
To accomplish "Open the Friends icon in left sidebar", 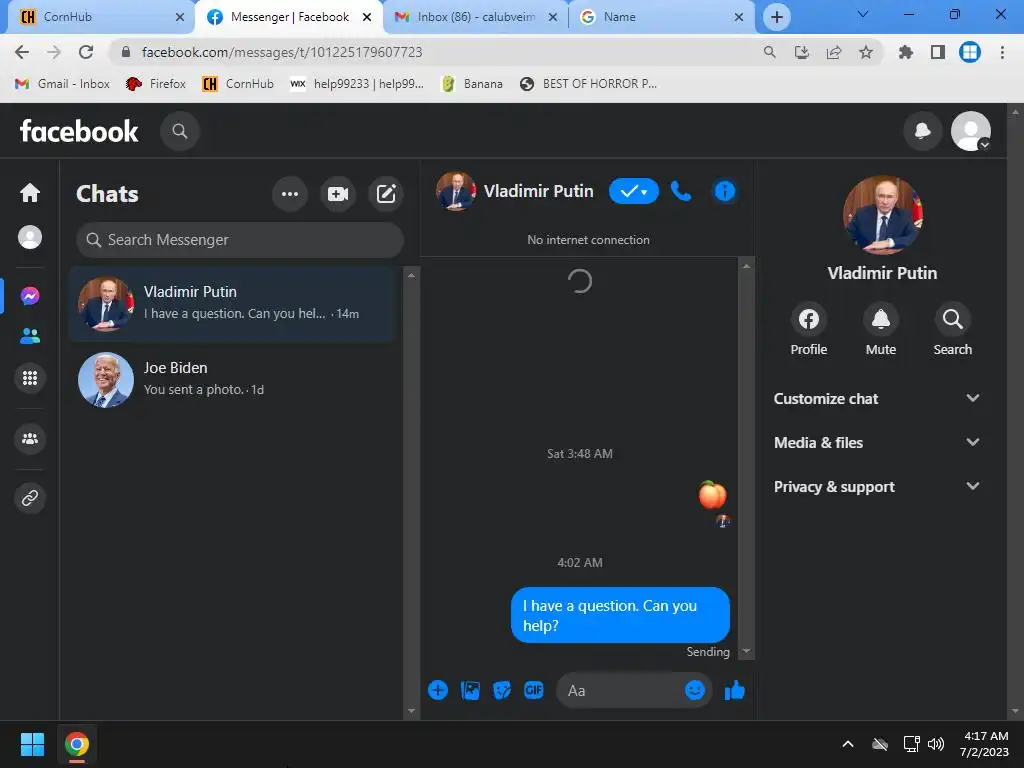I will (30, 336).
